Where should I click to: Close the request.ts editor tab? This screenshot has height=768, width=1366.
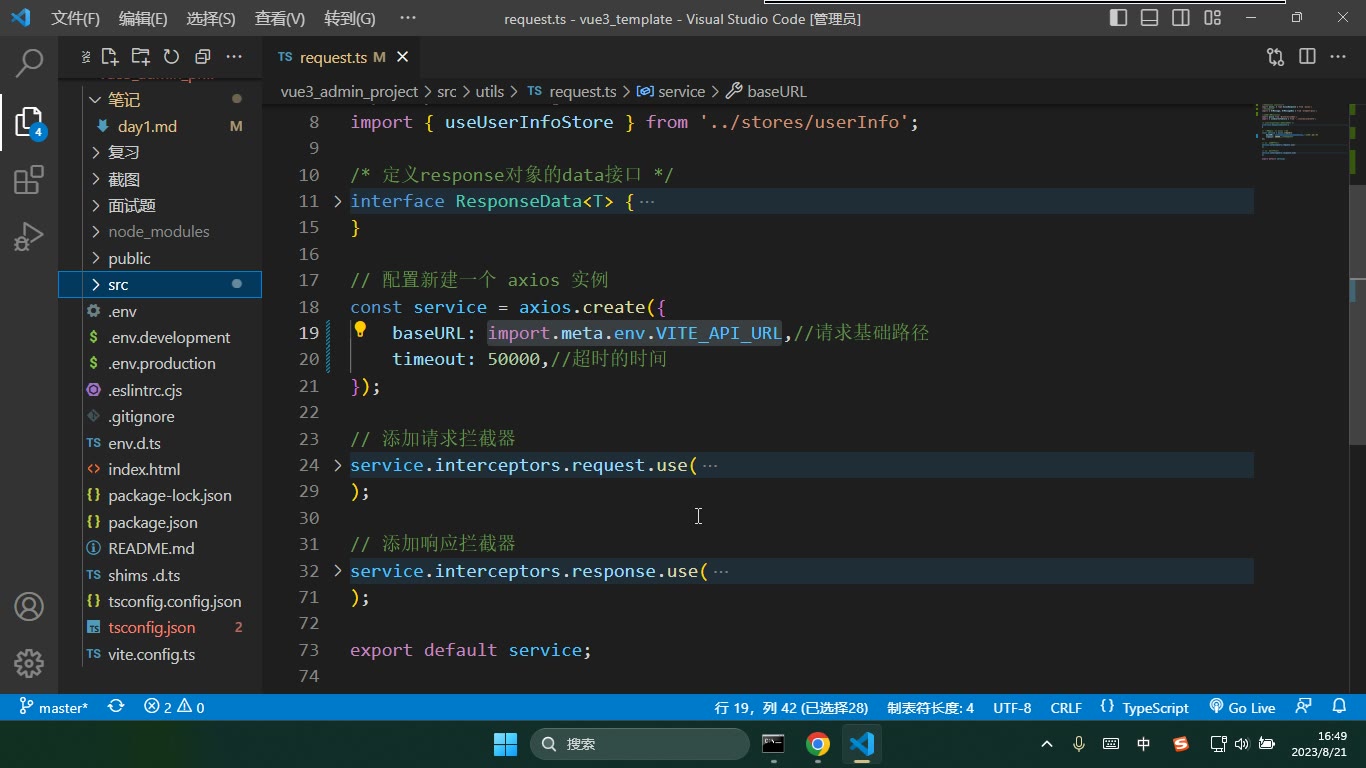tap(402, 58)
